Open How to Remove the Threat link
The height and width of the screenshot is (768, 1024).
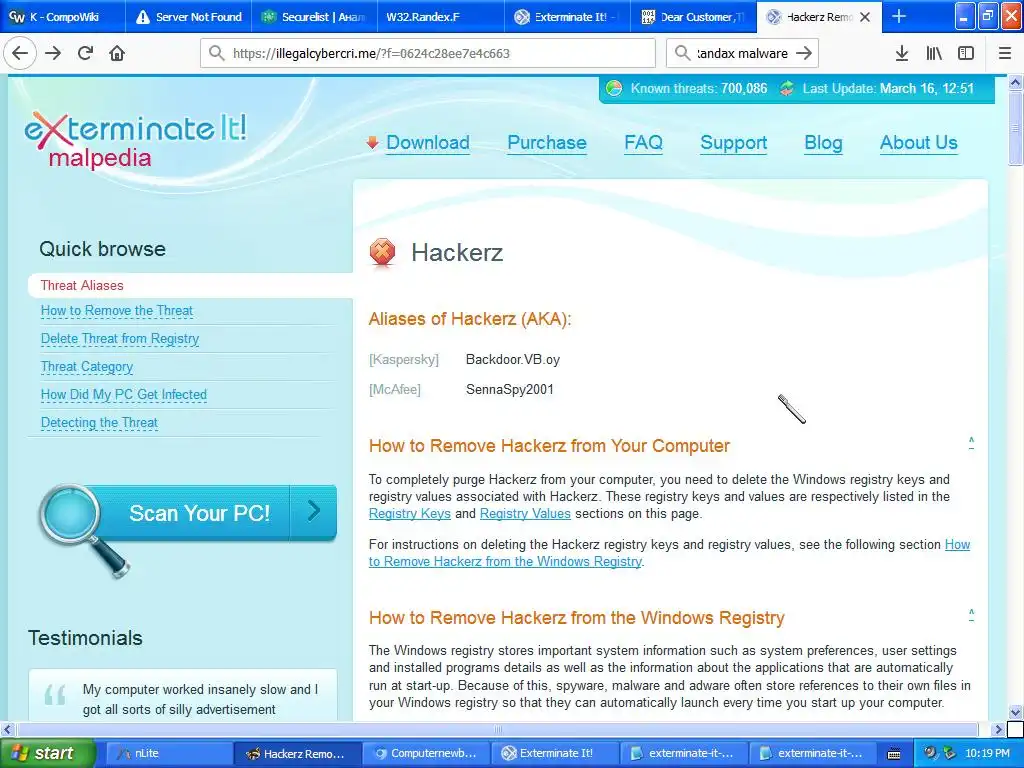117,311
